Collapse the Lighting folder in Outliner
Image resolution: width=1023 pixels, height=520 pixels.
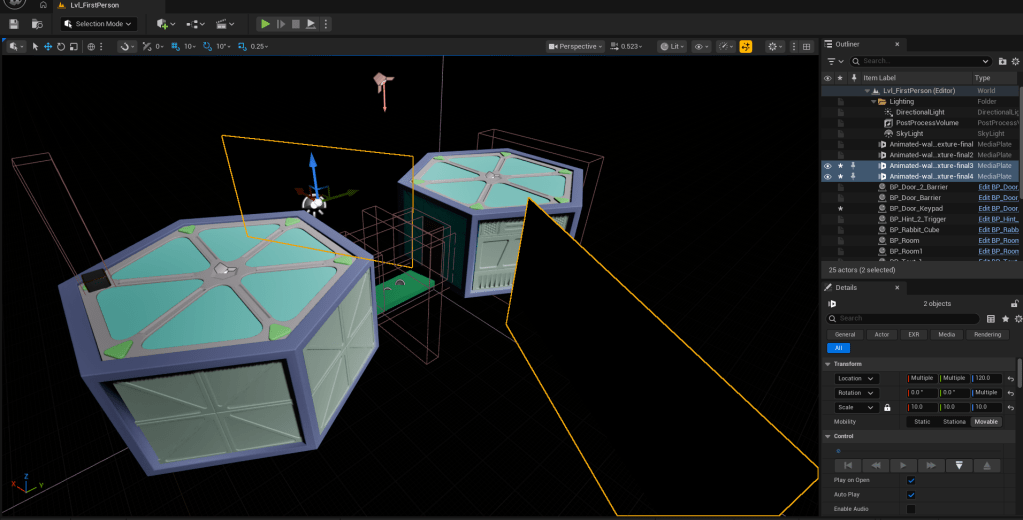pos(872,101)
